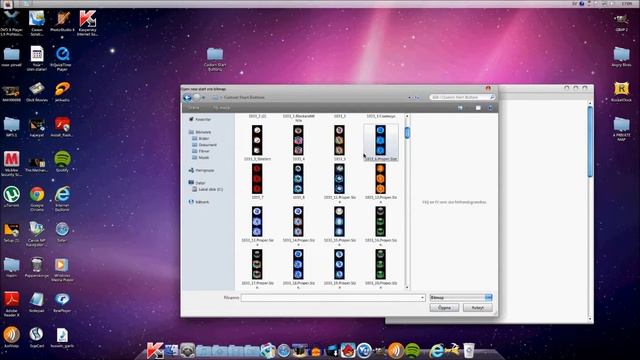Viewport: 640px width, 360px height.
Task: Open the Dokument library
Action: pyautogui.click(x=204, y=145)
